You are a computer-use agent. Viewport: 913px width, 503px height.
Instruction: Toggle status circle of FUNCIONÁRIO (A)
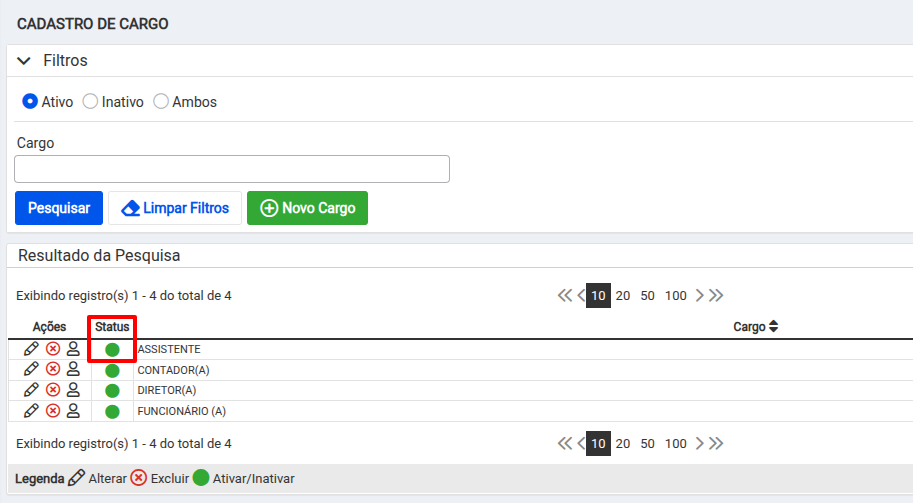(x=112, y=412)
